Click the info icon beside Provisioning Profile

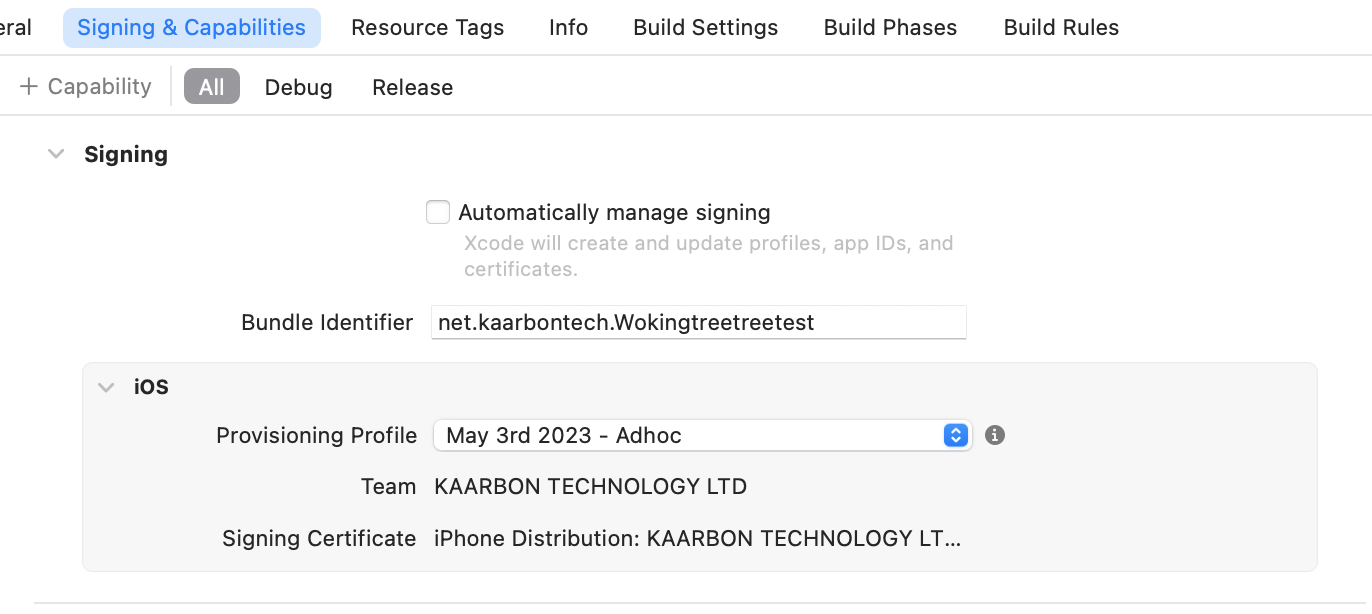995,435
